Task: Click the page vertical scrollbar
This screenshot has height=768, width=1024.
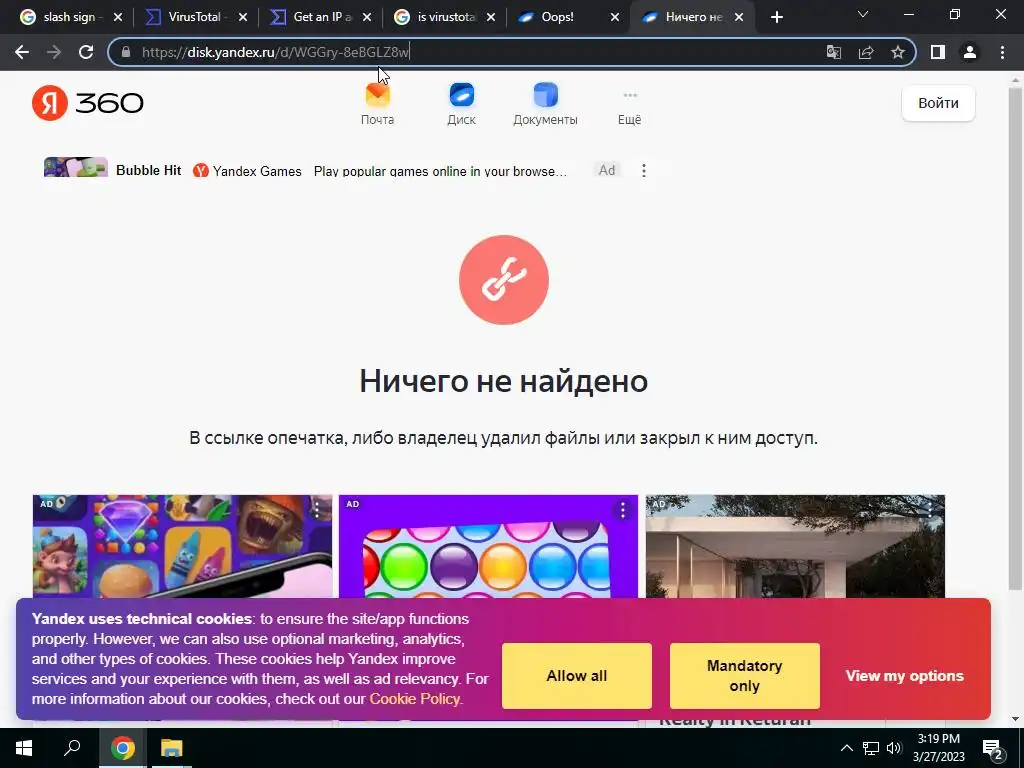Action: point(1016,340)
